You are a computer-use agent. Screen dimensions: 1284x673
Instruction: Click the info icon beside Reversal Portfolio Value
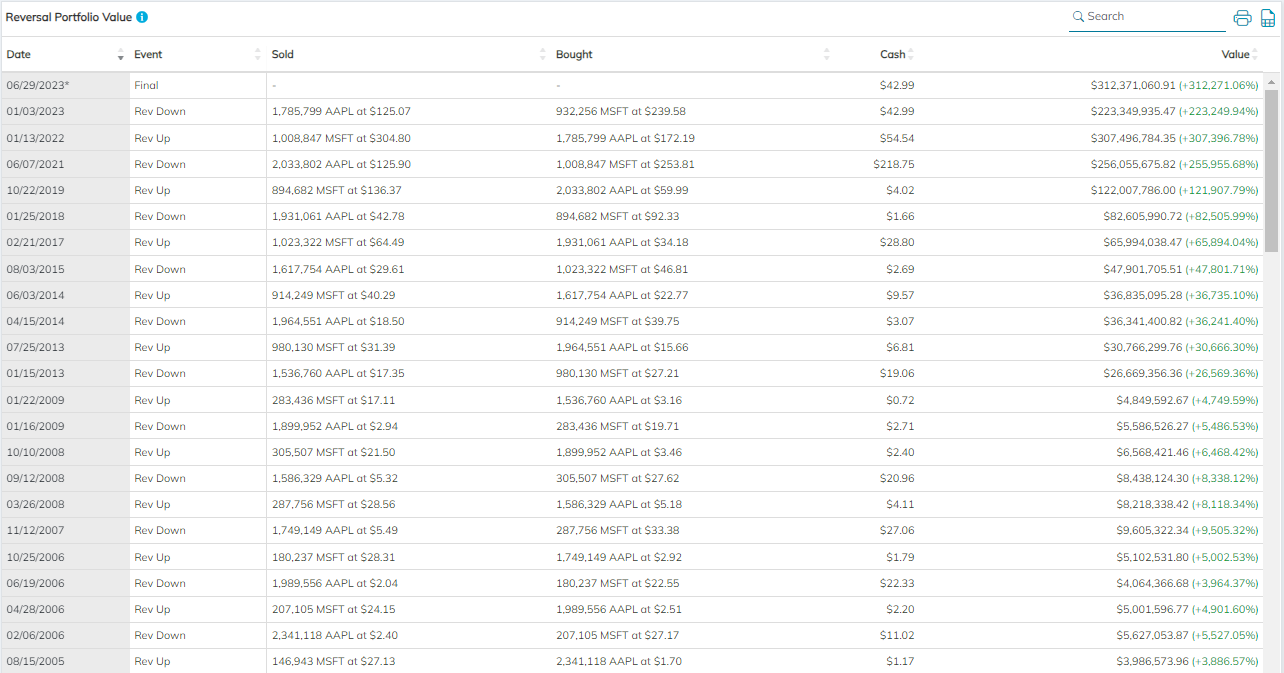click(x=142, y=18)
